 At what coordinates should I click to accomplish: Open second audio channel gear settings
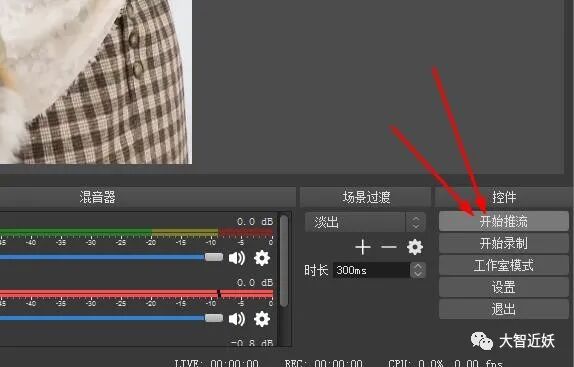[x=262, y=319]
